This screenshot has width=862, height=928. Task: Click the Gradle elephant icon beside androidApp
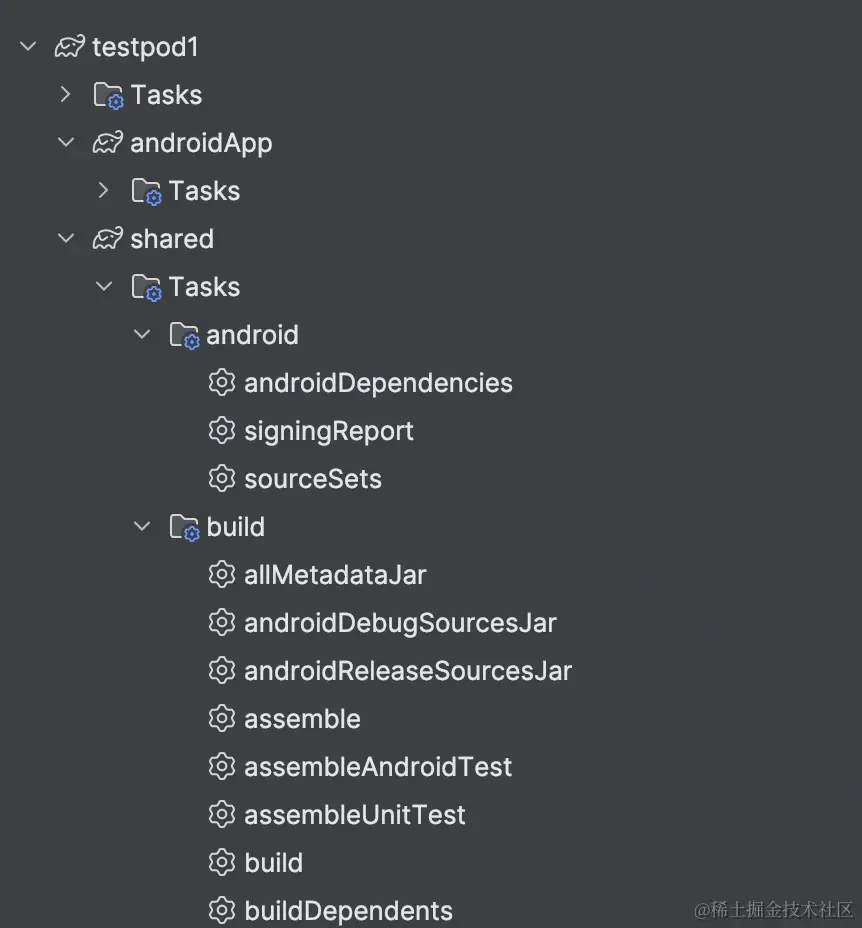(108, 143)
